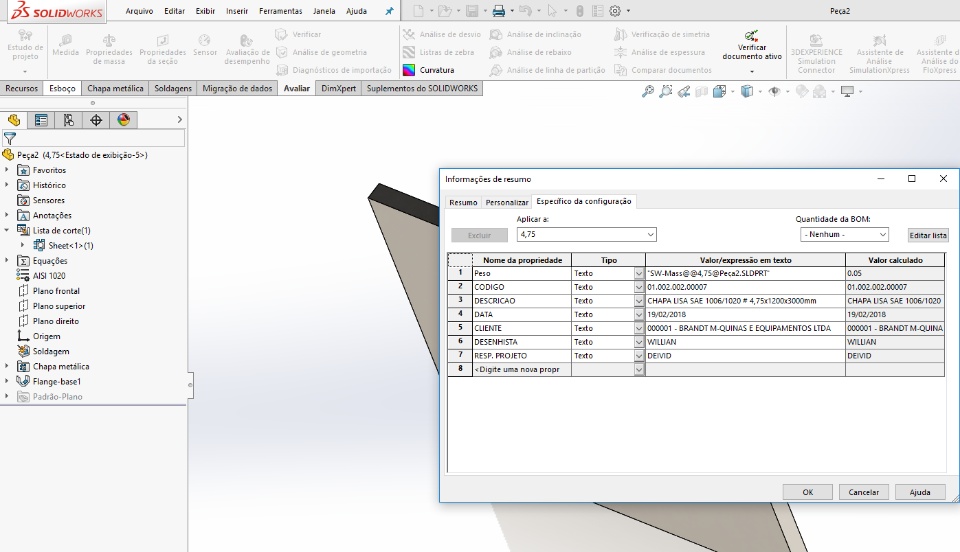Click OK in the summary dialog
Viewport: 960px width, 552px height.
tap(808, 492)
